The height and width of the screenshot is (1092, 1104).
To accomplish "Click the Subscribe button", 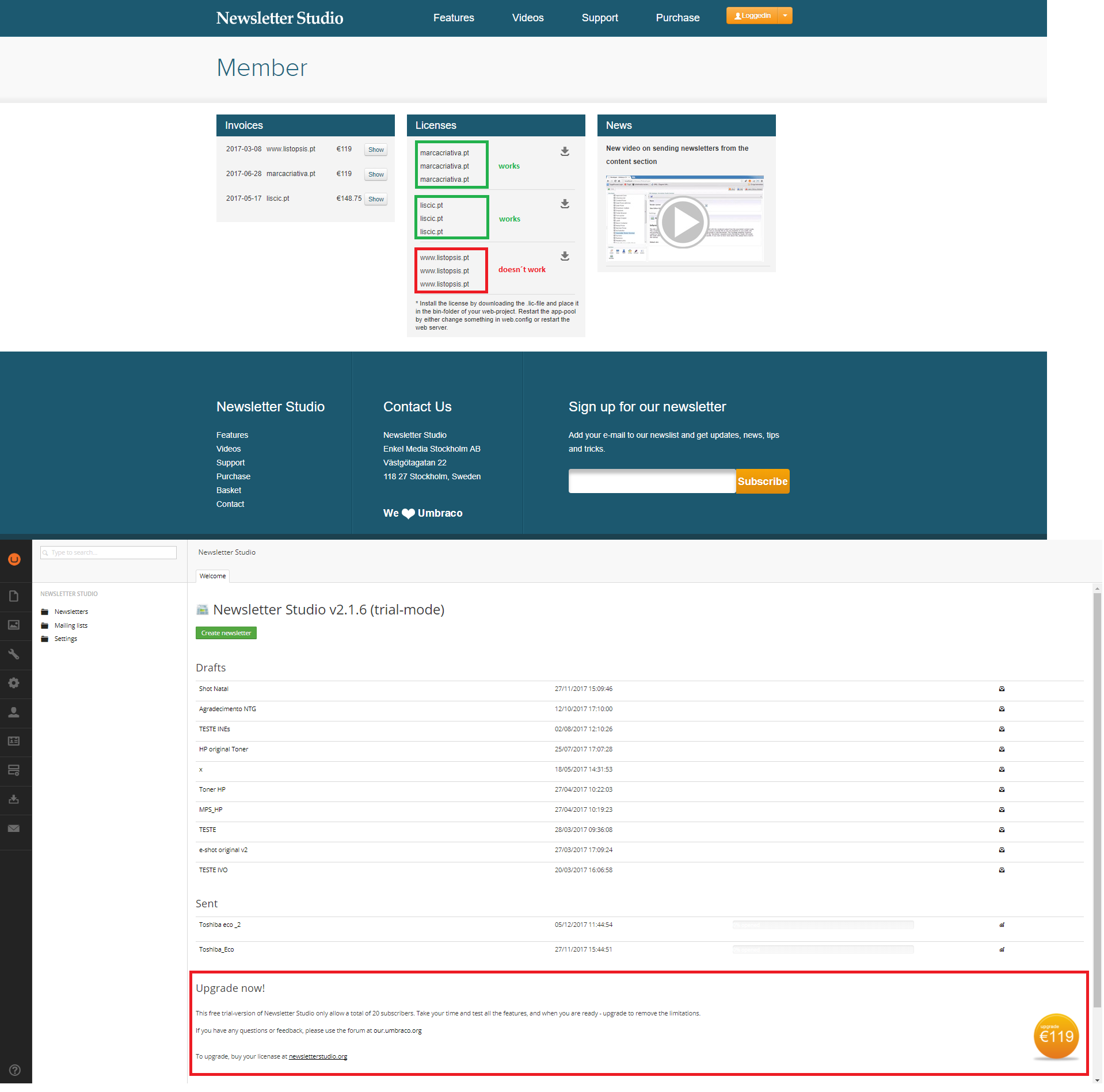I will (x=763, y=482).
